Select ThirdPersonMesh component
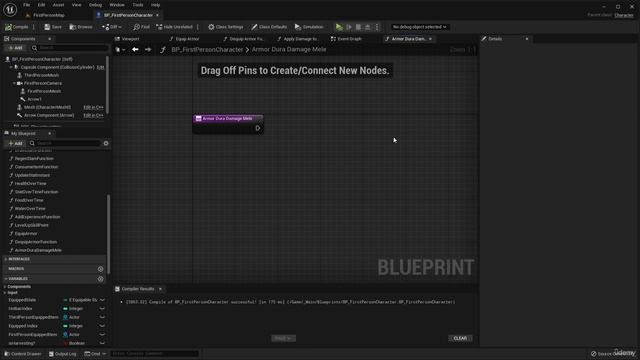640x360 pixels. 41,75
